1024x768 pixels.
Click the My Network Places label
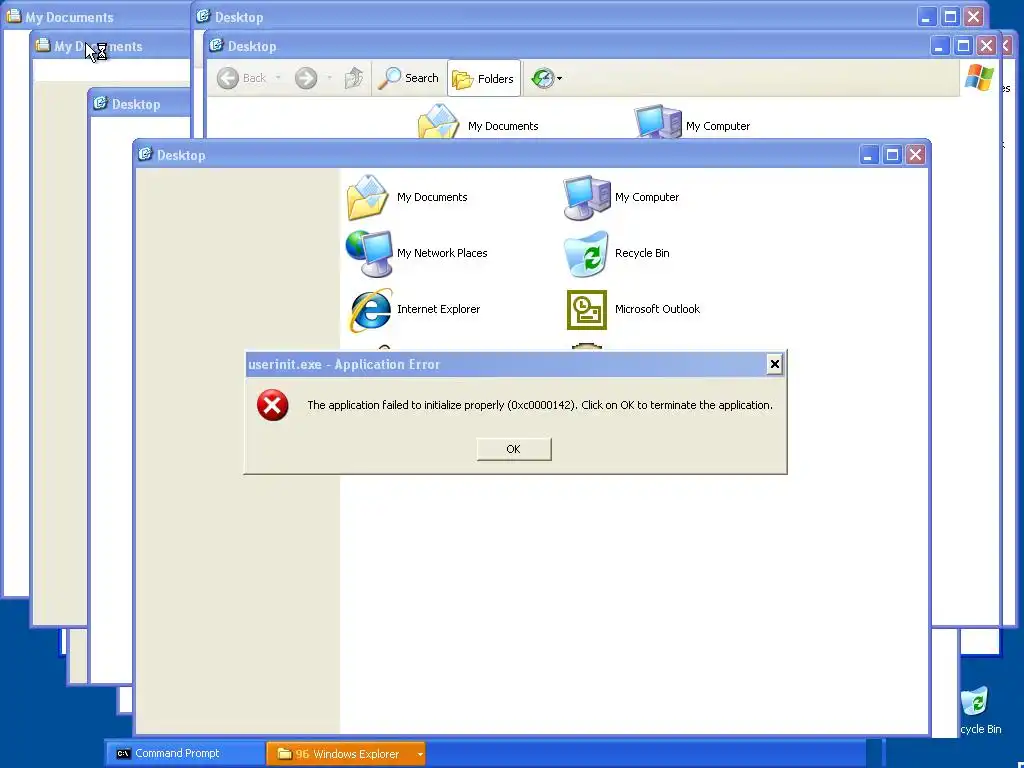click(442, 253)
